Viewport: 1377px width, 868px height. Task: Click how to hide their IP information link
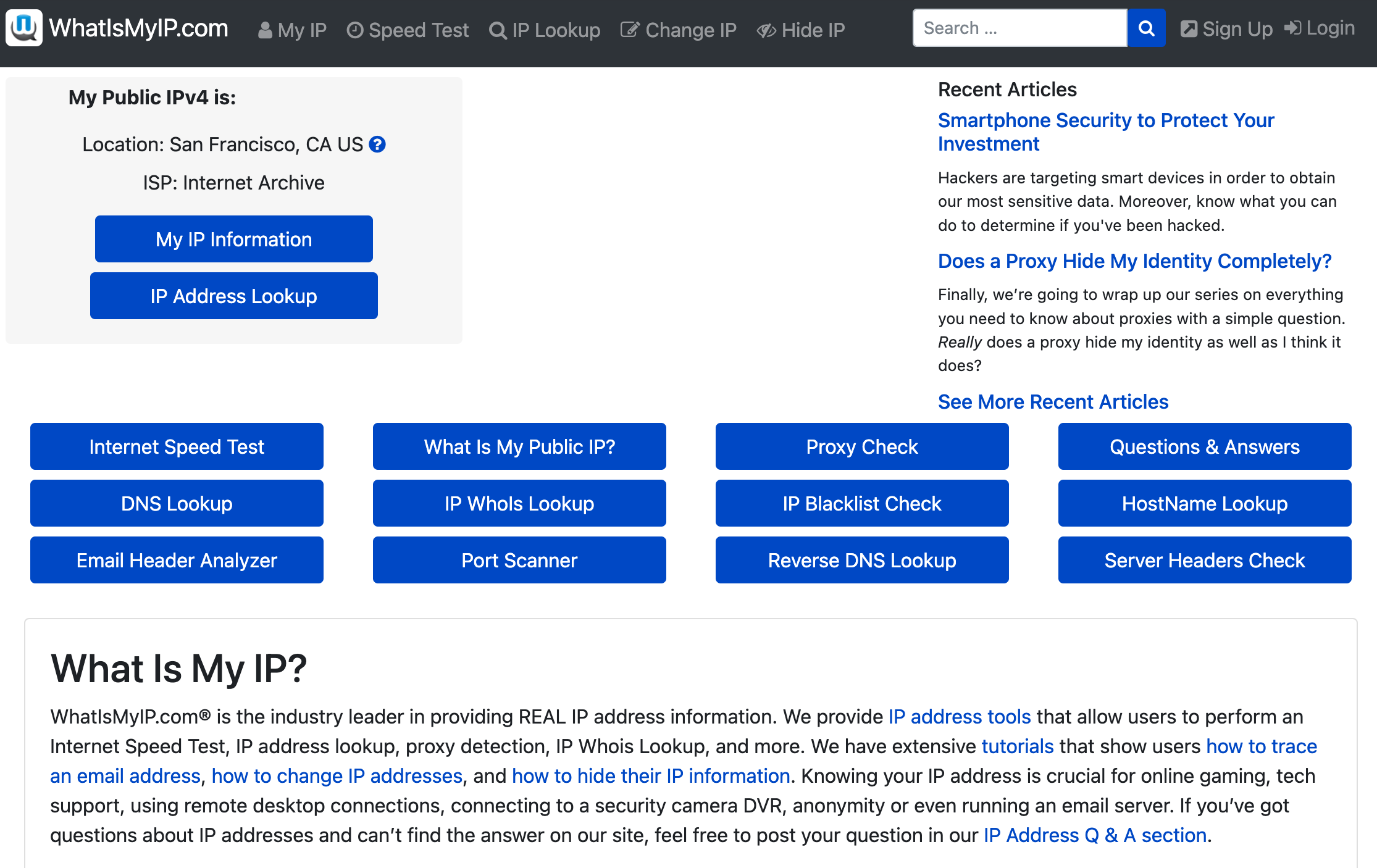[651, 775]
